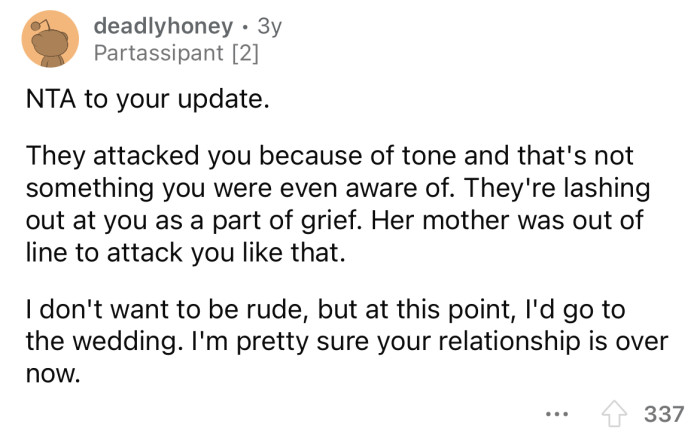Click the word 'NTA' in the comment

pyautogui.click(x=51, y=99)
